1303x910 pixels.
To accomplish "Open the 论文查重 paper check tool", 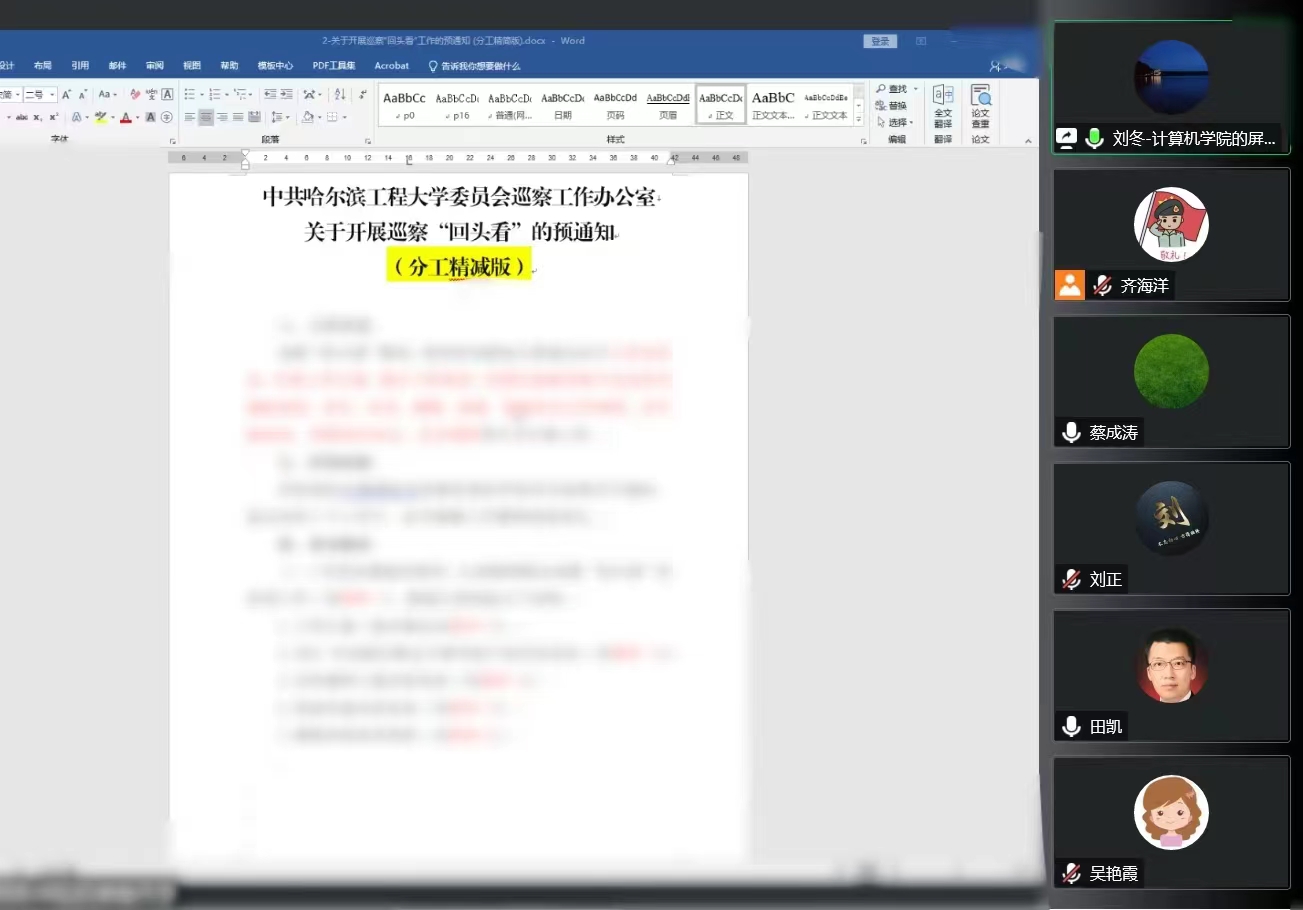I will 980,106.
